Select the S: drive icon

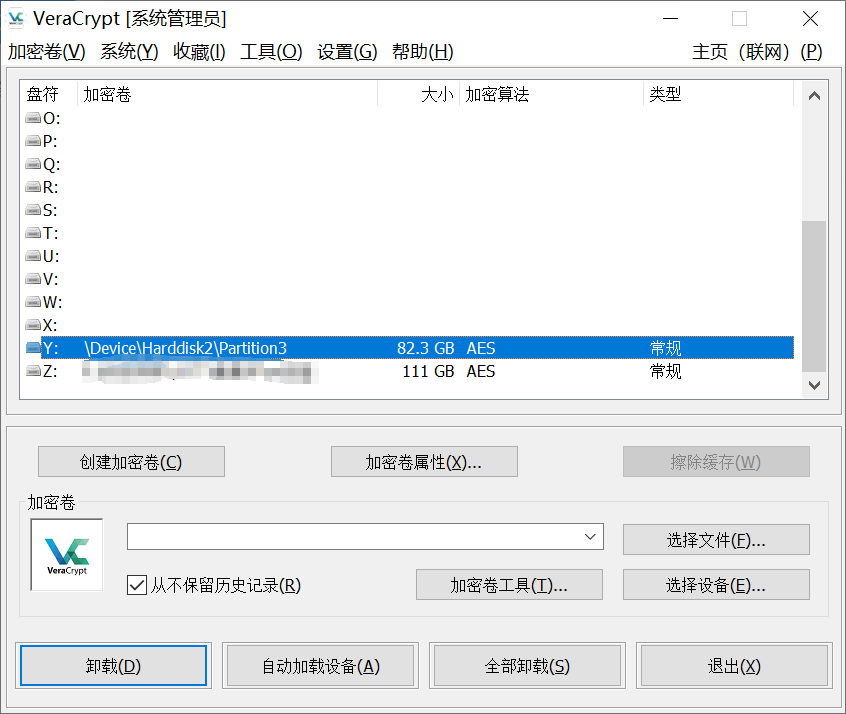pyautogui.click(x=33, y=209)
